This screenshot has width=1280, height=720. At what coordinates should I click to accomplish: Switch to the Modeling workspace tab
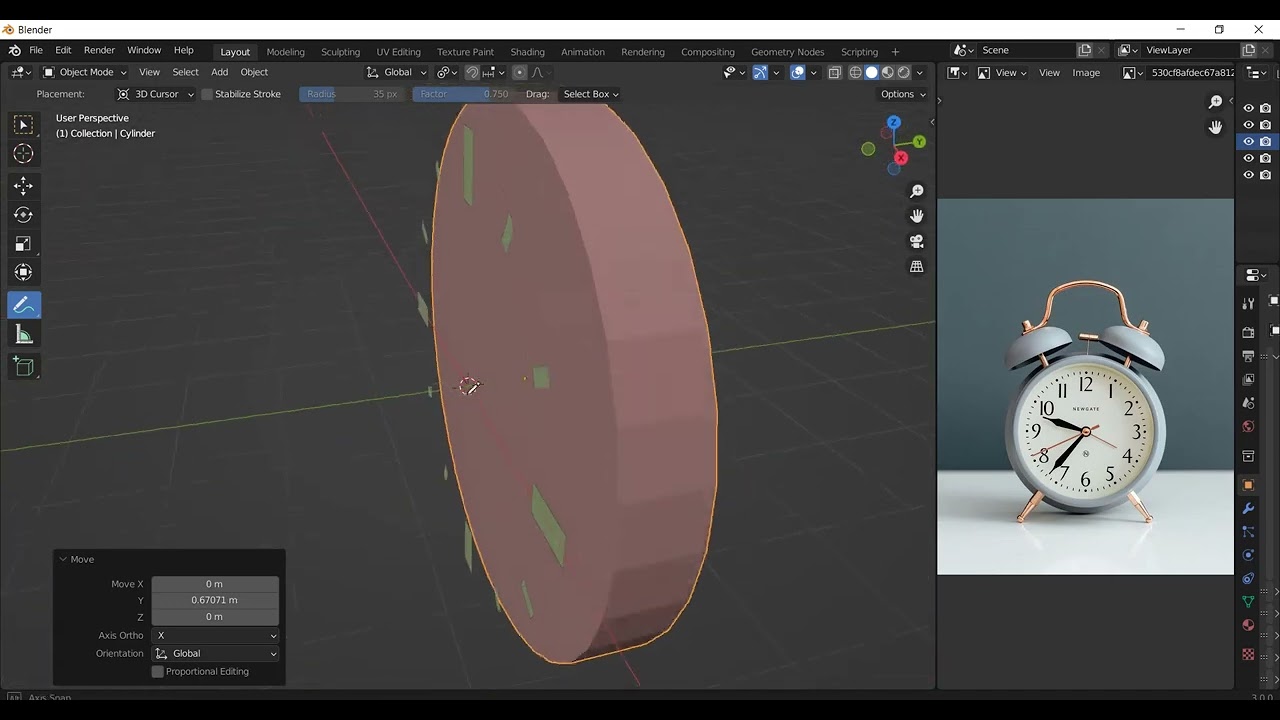[x=285, y=52]
